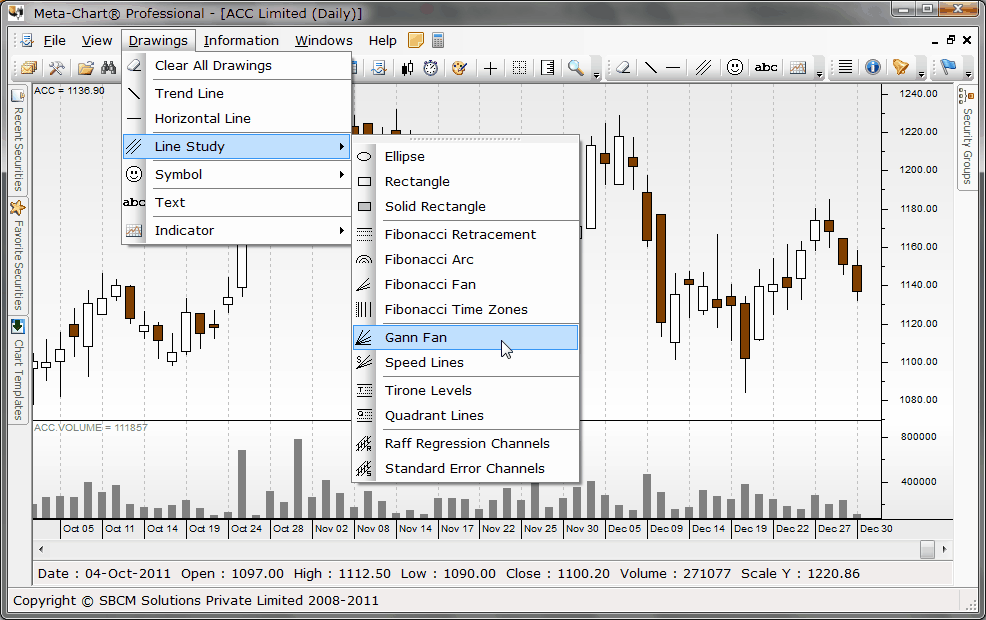Click the horizontal chart scrollbar thumb
Screen dimensions: 986x620
[927, 549]
